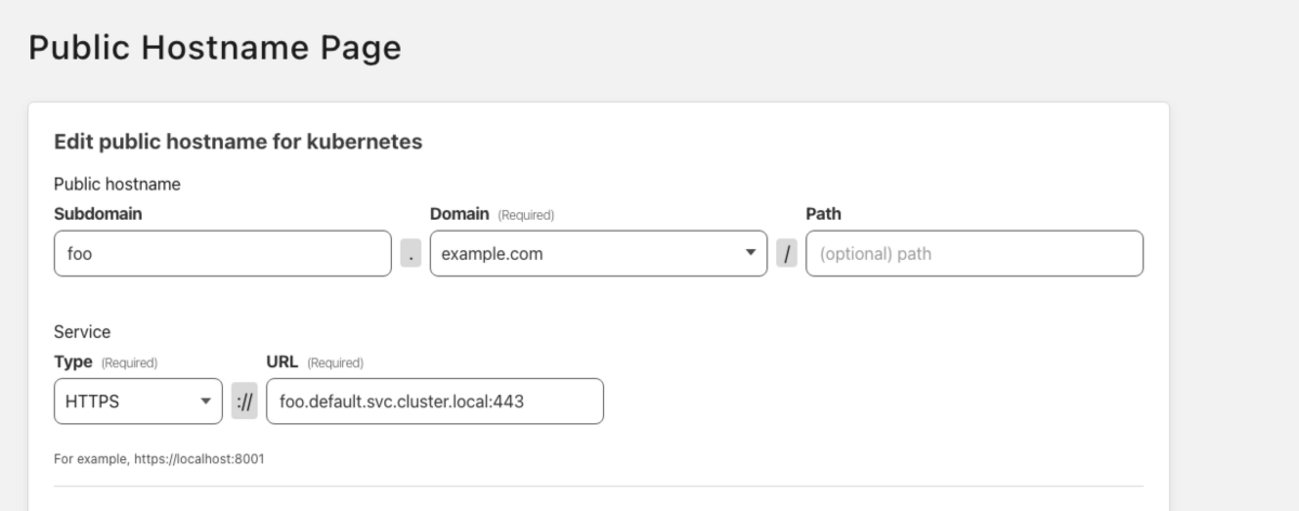
Task: Click the Public Hostname Page heading
Action: [215, 48]
